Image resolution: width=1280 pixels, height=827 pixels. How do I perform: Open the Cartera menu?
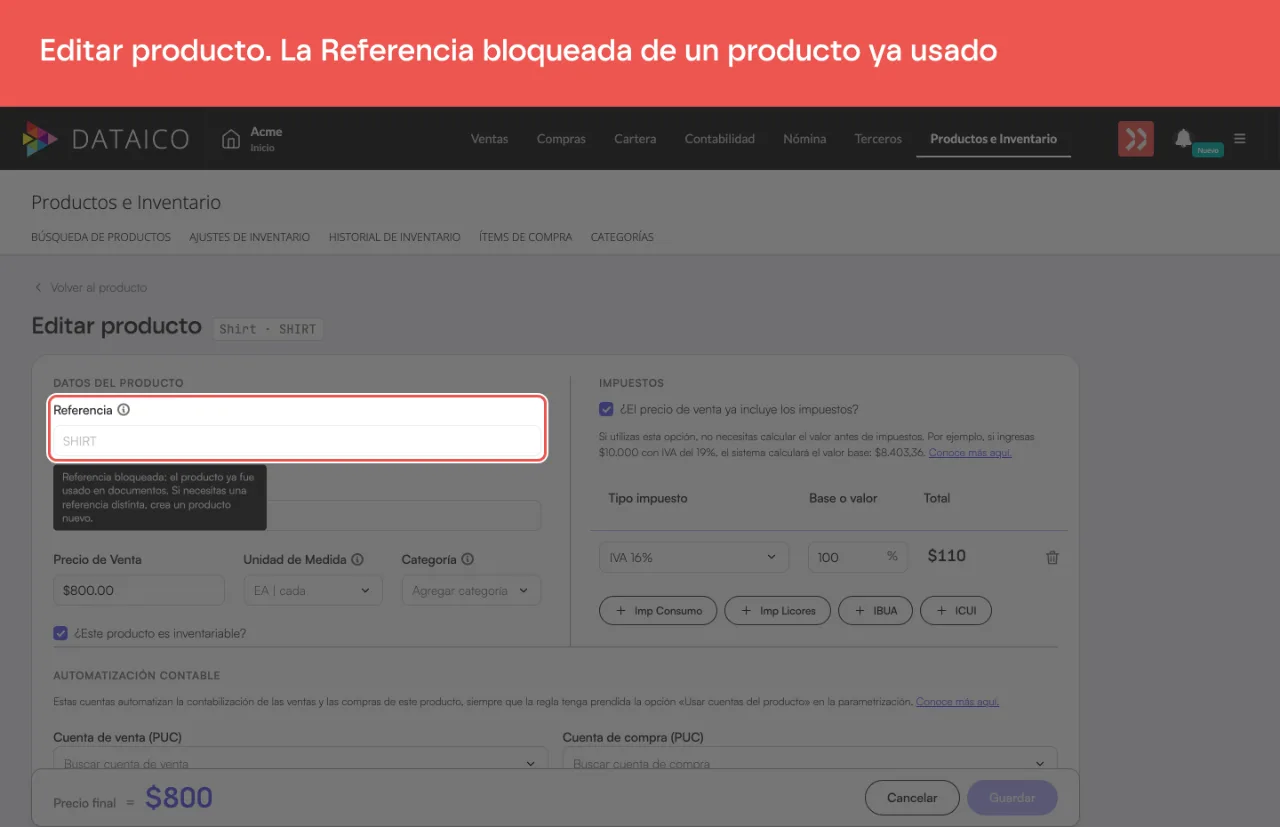[635, 139]
